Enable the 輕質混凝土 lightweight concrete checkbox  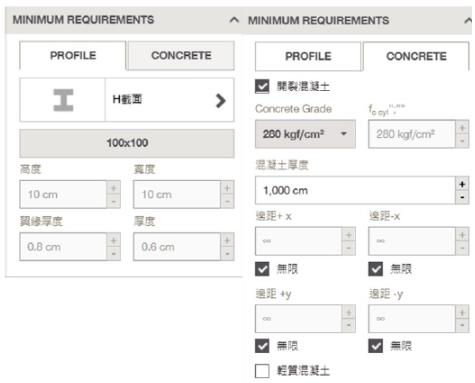click(262, 371)
